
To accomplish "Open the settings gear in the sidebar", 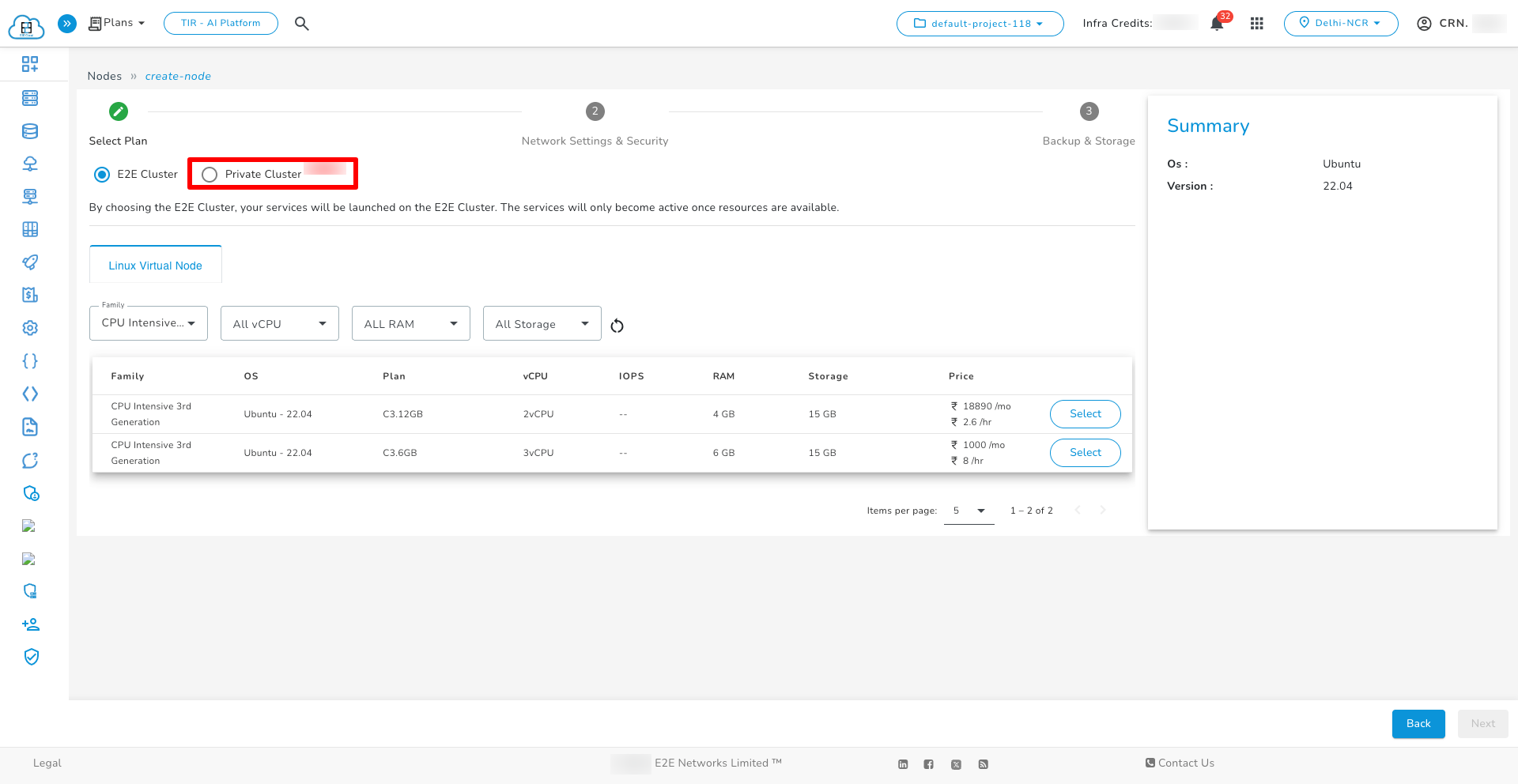I will [30, 327].
